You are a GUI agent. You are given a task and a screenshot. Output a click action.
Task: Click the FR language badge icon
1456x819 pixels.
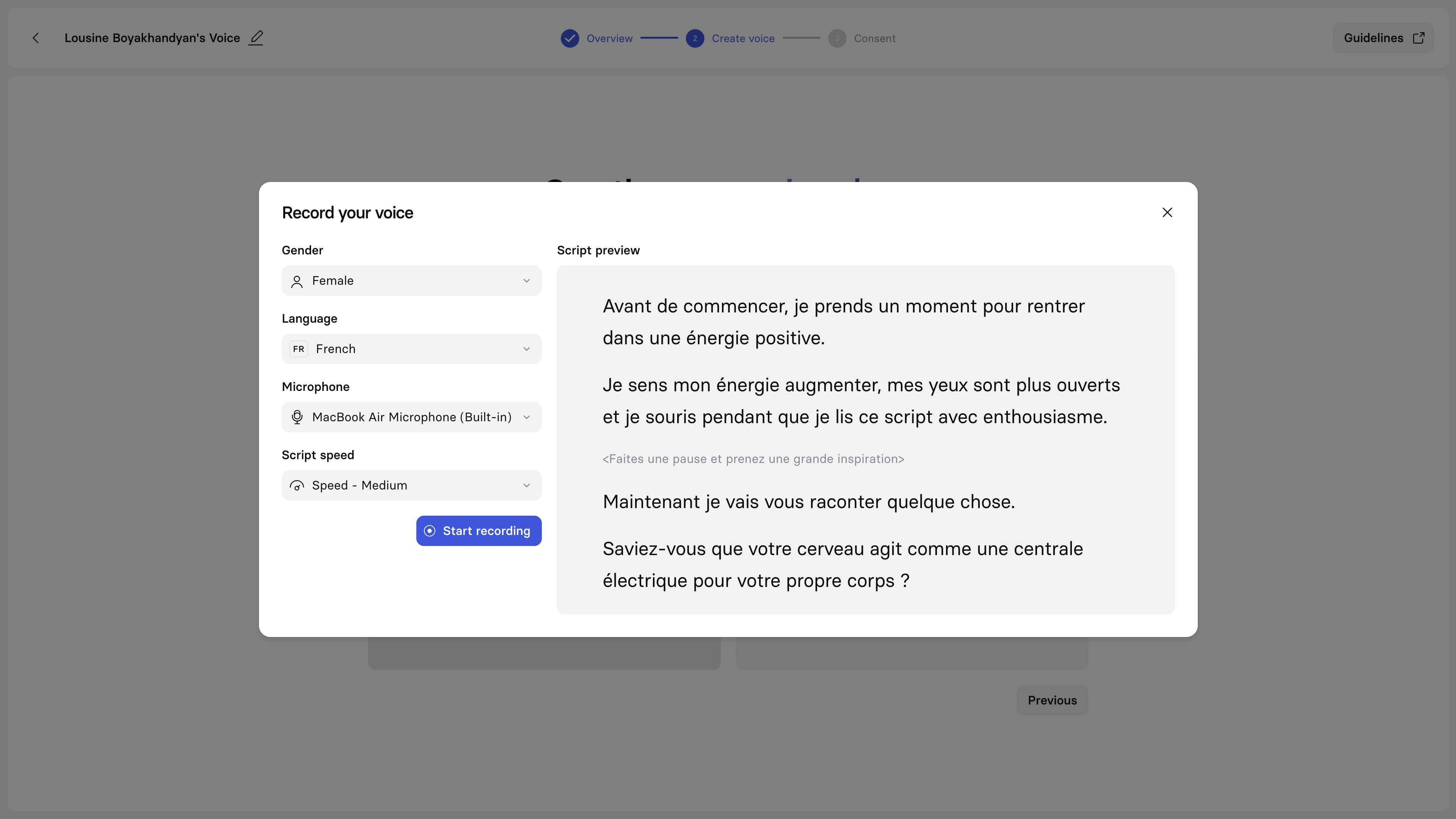click(x=298, y=349)
